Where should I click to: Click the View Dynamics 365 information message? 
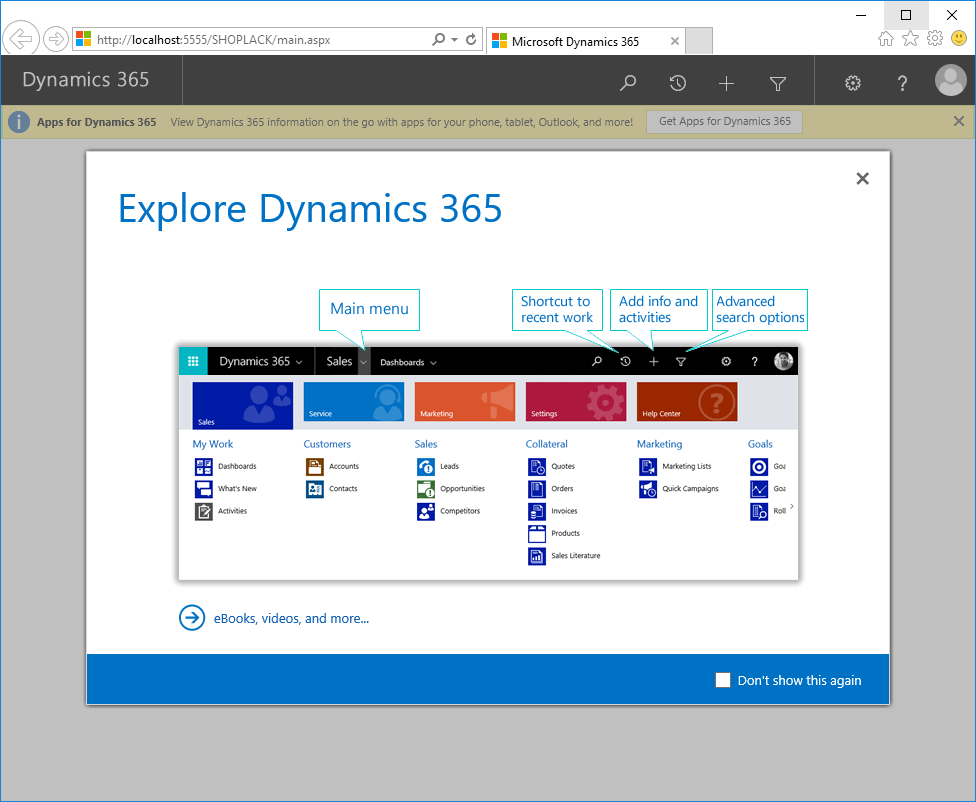[401, 122]
